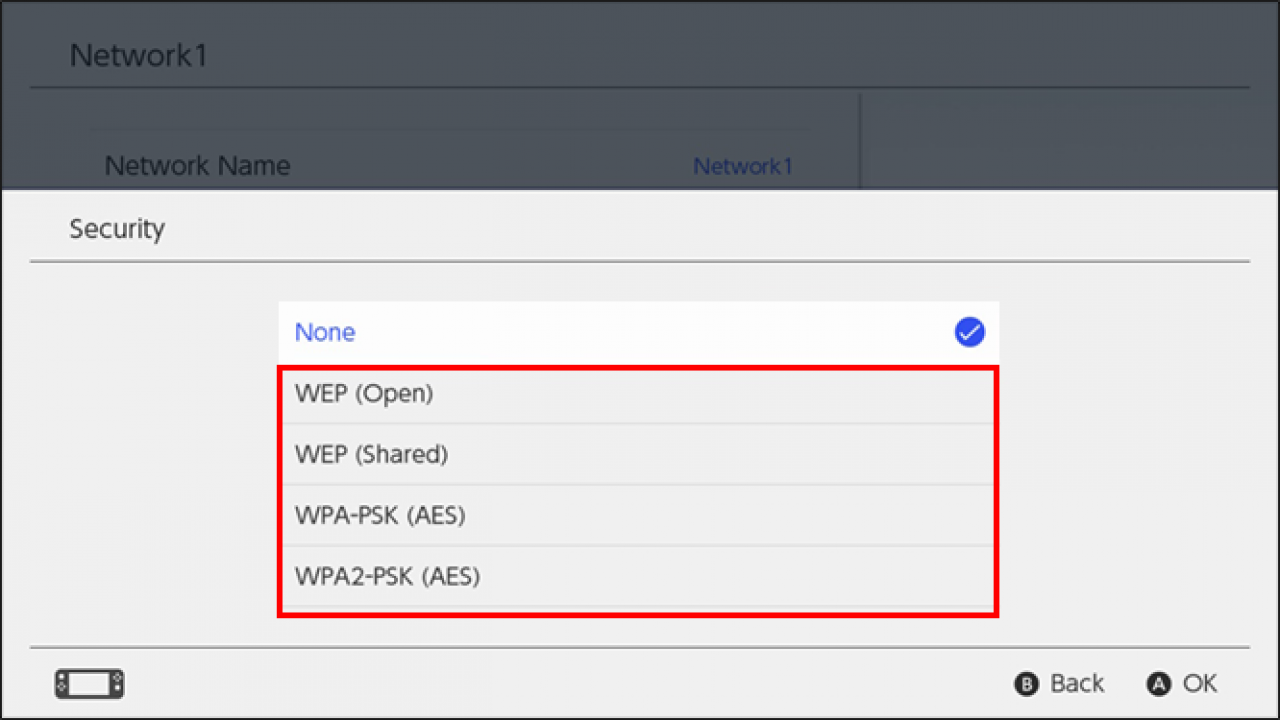Click the Security dialog heading
Viewport: 1280px width, 720px height.
117,229
